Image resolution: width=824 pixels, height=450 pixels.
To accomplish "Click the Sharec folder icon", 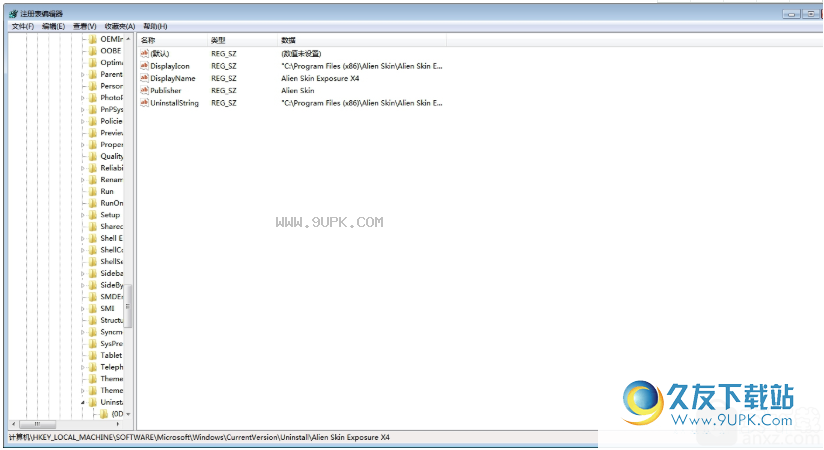I will pos(93,227).
